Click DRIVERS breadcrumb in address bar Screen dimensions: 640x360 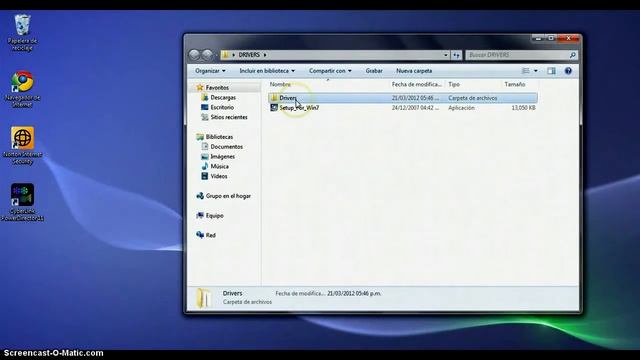tap(249, 55)
